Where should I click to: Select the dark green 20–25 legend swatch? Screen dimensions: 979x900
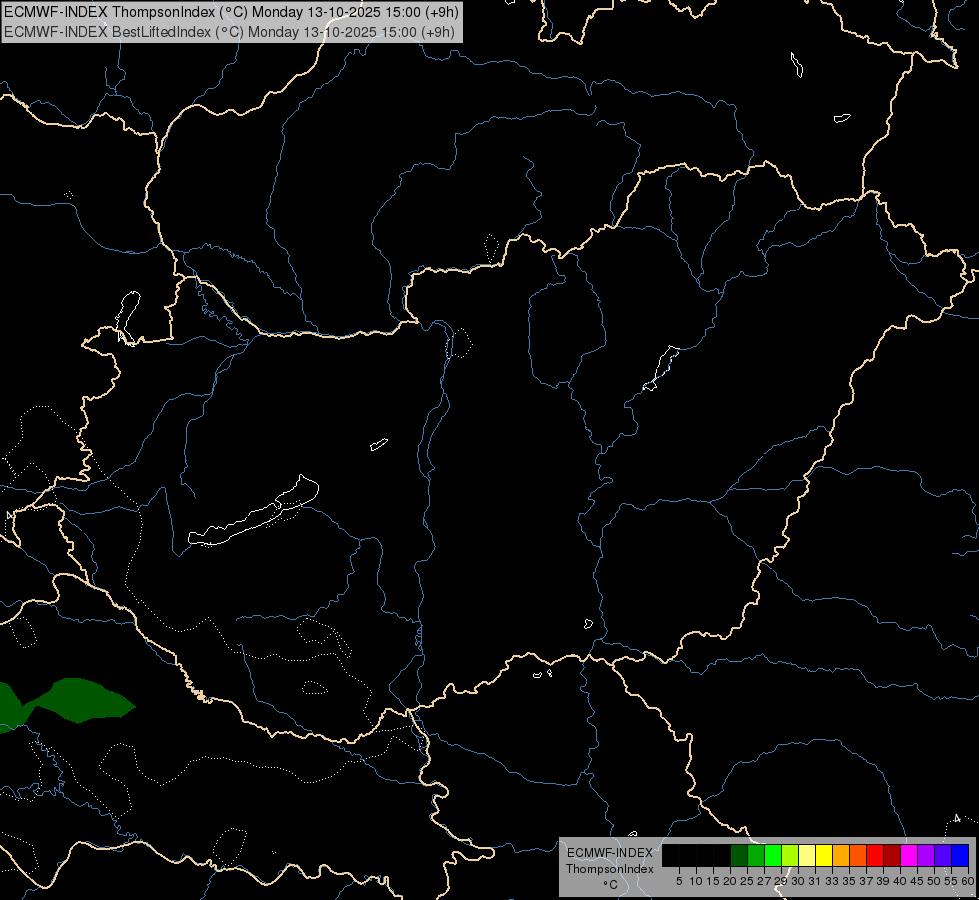739,855
